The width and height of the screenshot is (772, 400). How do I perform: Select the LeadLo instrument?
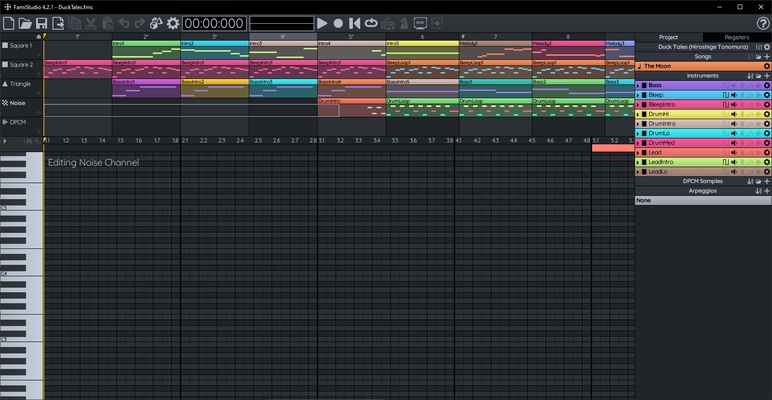click(x=703, y=172)
